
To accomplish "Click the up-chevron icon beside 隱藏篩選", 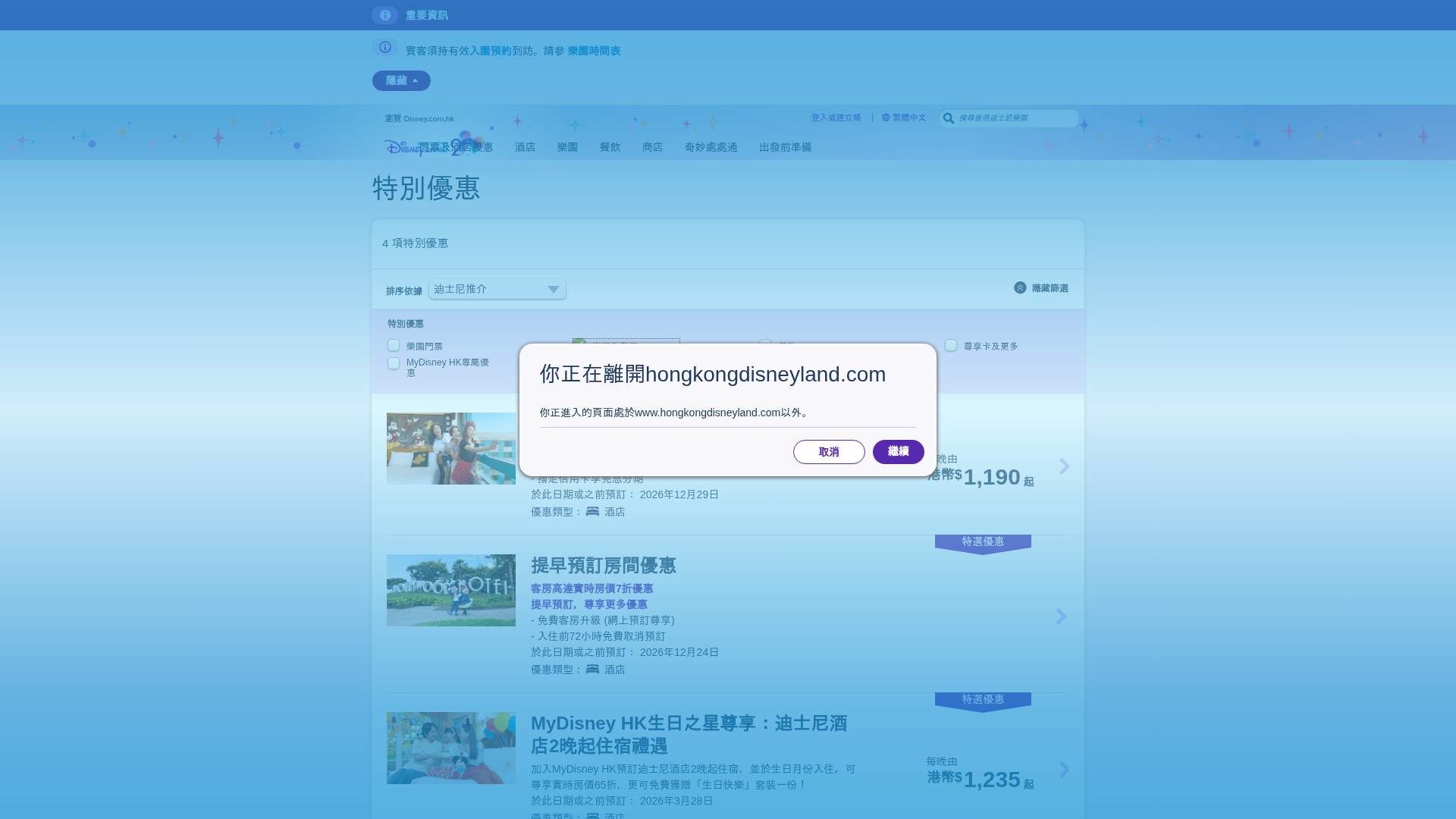I will coord(1020,287).
